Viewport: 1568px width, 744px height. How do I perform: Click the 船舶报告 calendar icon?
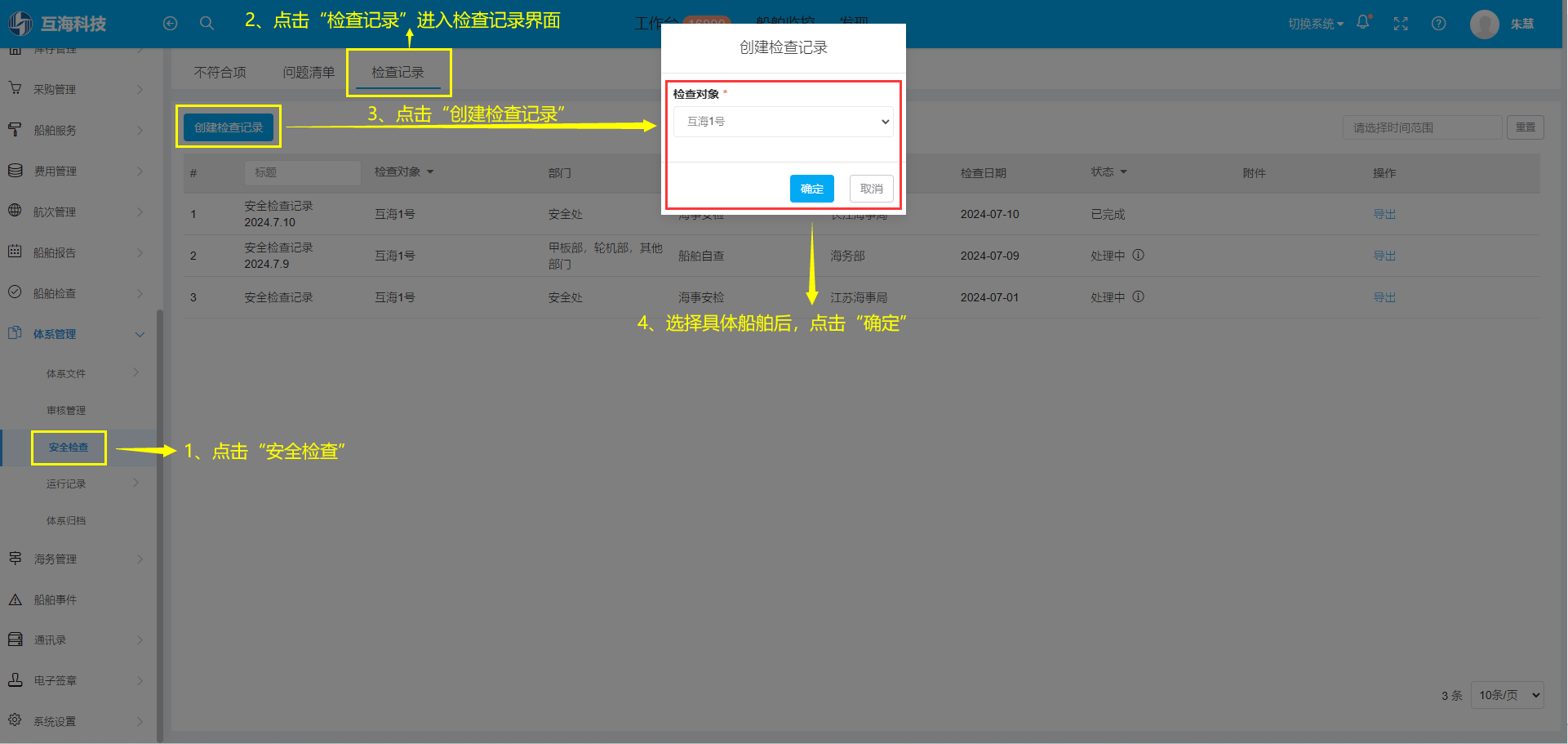[x=15, y=252]
